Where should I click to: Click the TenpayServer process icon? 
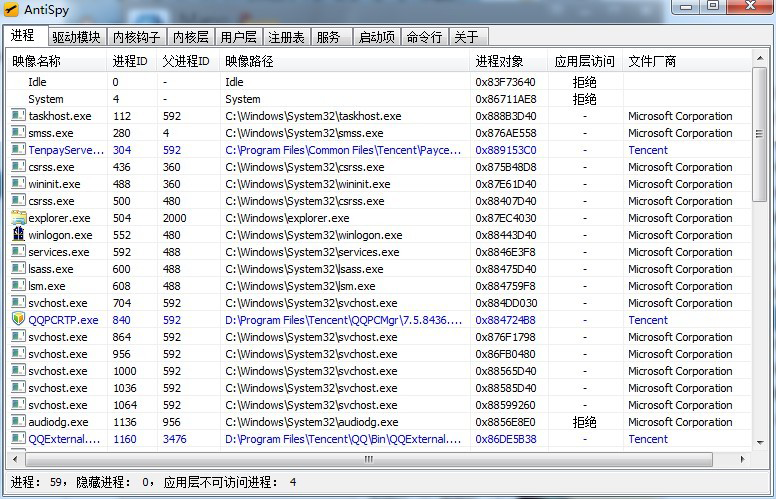tap(18, 150)
